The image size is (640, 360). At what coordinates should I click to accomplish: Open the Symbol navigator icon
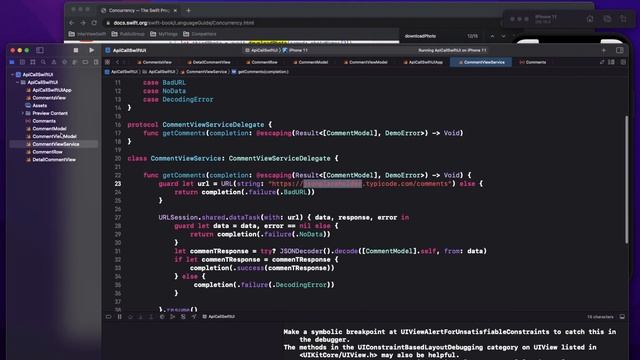(x=33, y=62)
